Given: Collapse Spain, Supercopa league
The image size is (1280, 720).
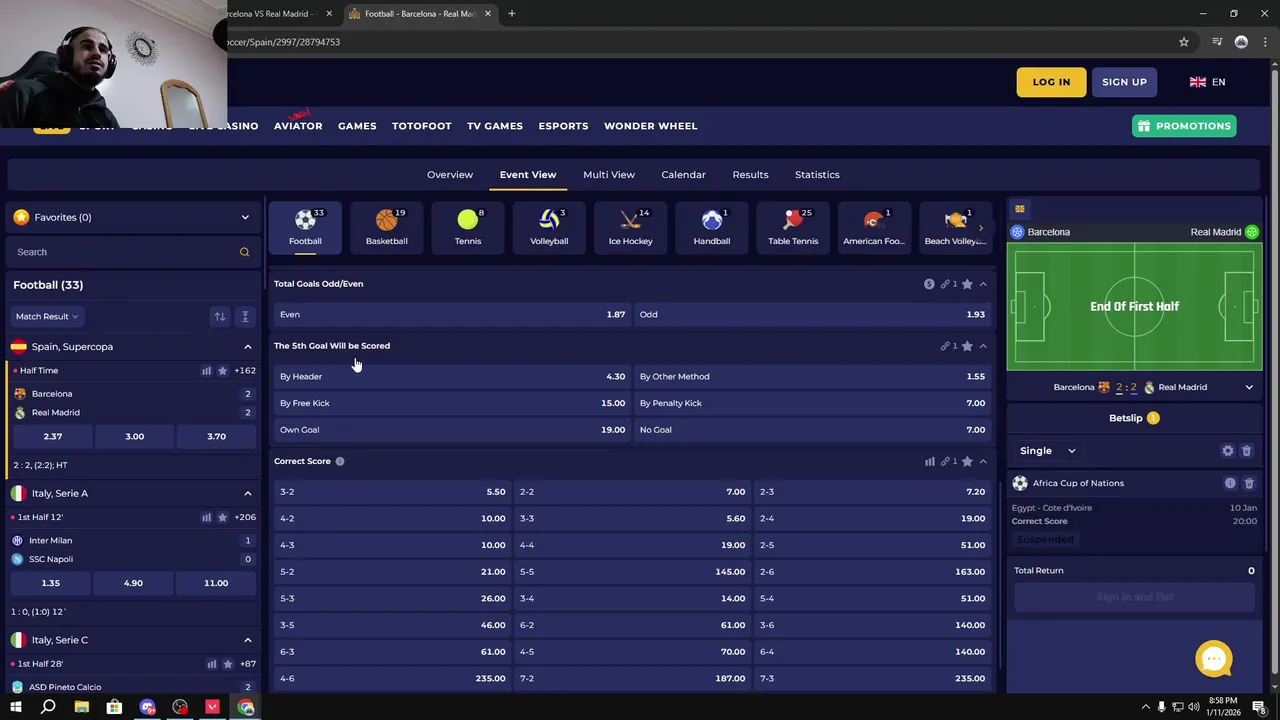Looking at the screenshot, I should tap(248, 347).
